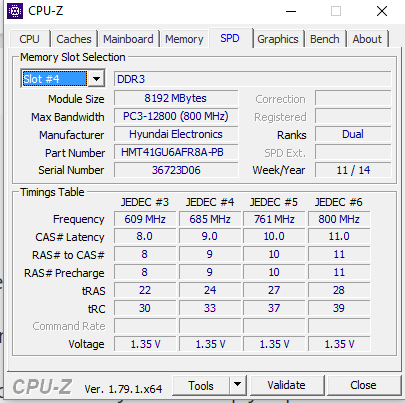Click CAS# Latency value 8.0
The height and width of the screenshot is (403, 405).
click(145, 236)
